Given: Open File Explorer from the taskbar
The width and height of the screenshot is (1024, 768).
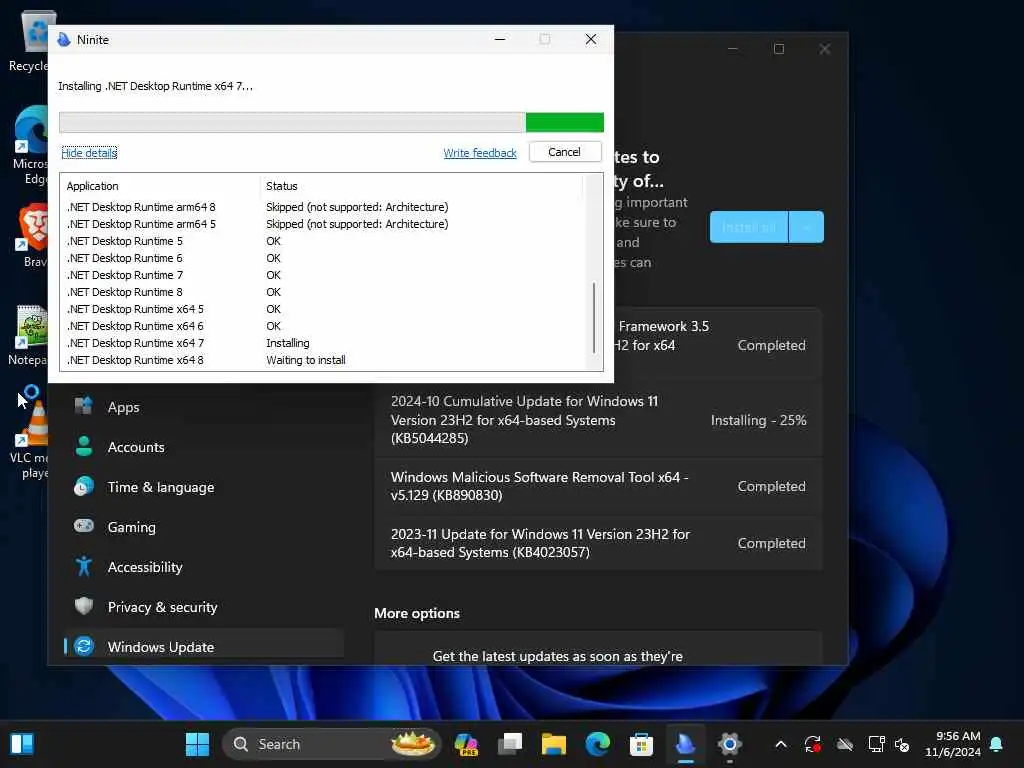Looking at the screenshot, I should 554,744.
